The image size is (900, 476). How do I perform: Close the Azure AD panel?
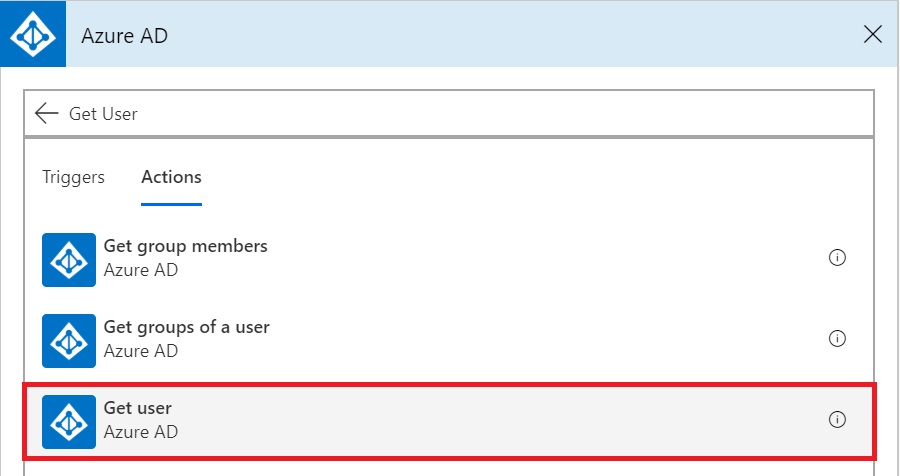(x=872, y=34)
